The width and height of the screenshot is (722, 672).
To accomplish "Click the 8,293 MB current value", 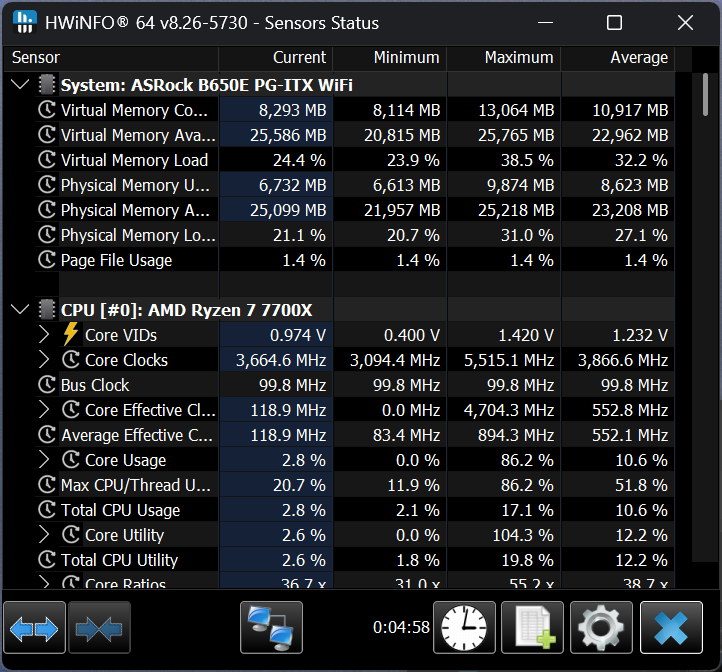I will (292, 110).
